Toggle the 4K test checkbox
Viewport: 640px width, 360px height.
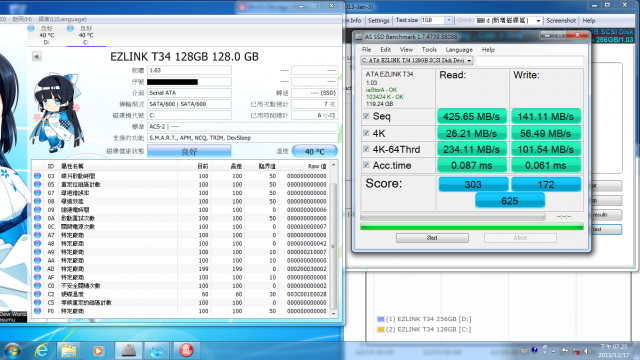366,133
